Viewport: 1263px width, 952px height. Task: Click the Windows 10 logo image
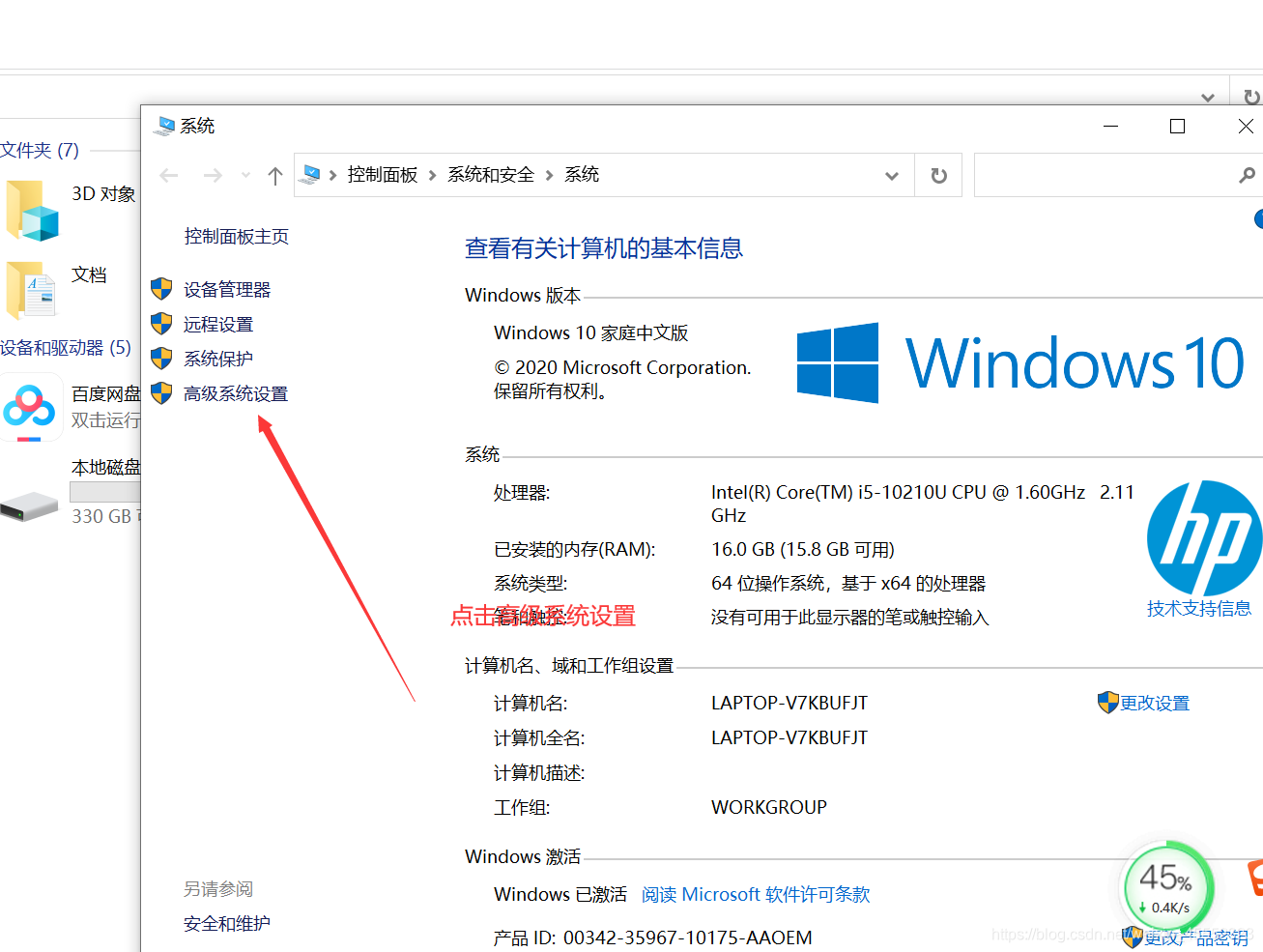pyautogui.click(x=1020, y=363)
